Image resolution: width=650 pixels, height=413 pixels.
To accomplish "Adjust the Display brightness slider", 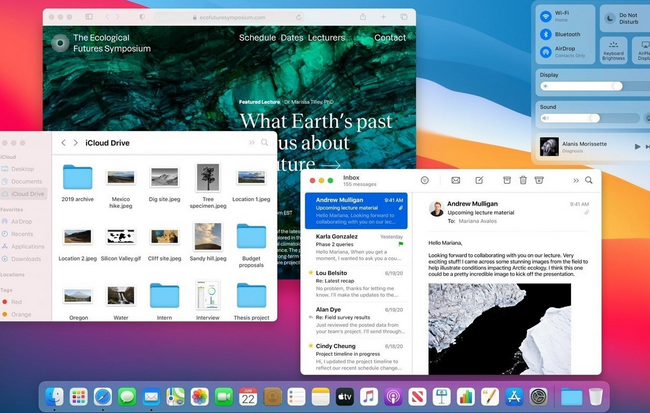I will click(595, 86).
